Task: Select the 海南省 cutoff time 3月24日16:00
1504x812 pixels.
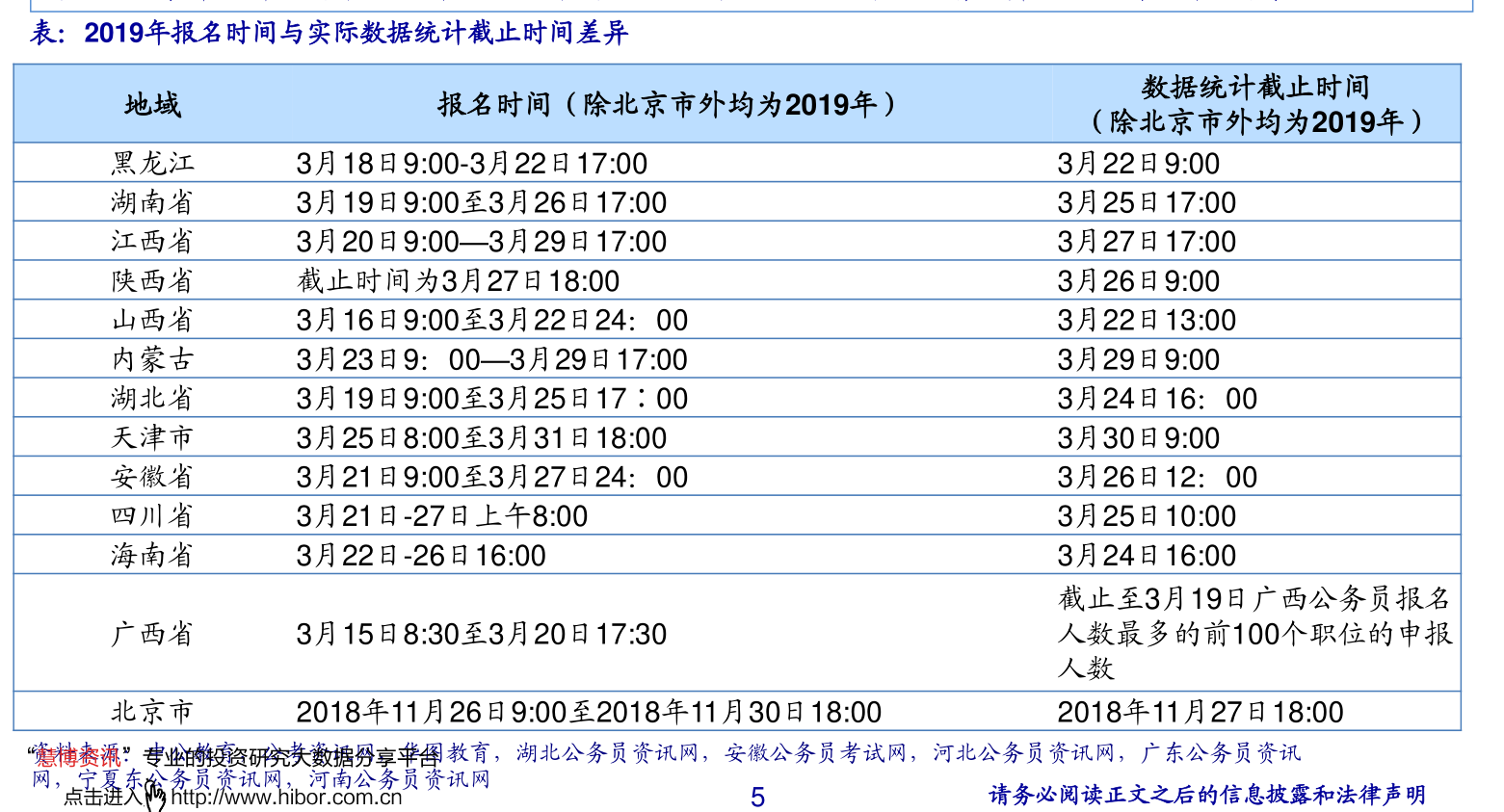Action: [1146, 556]
